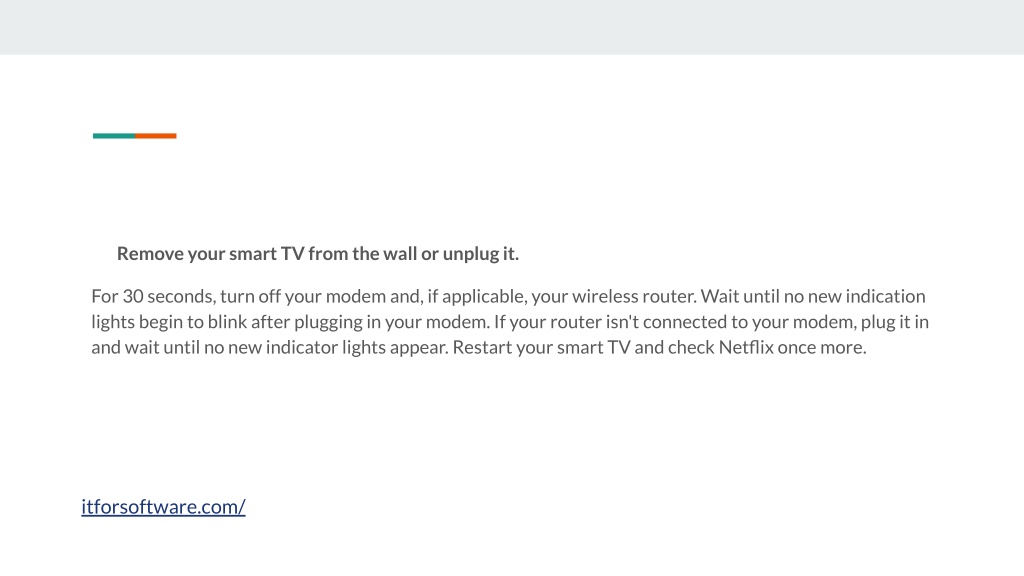This screenshot has width=1024, height=576.
Task: Click the word 'wall' in the bold heading
Action: pos(400,253)
